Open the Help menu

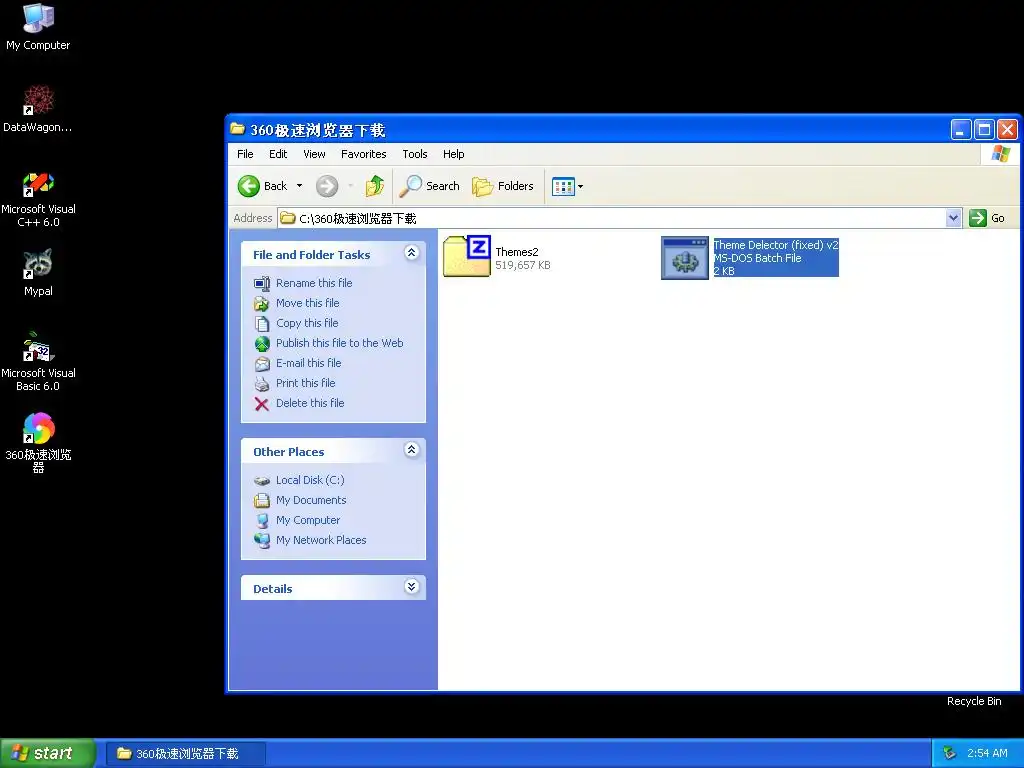[x=453, y=154]
